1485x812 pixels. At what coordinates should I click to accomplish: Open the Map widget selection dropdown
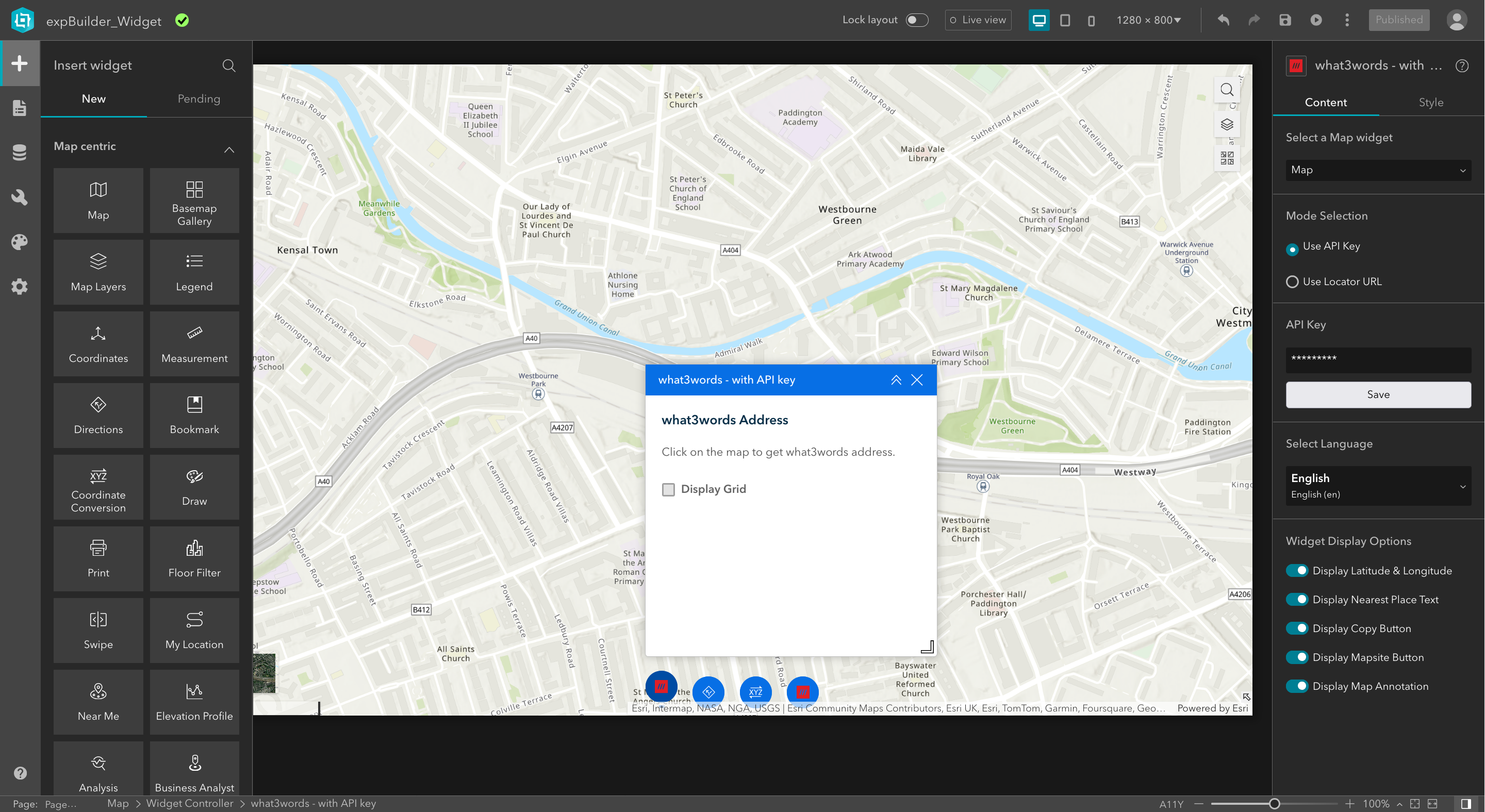tap(1378, 170)
